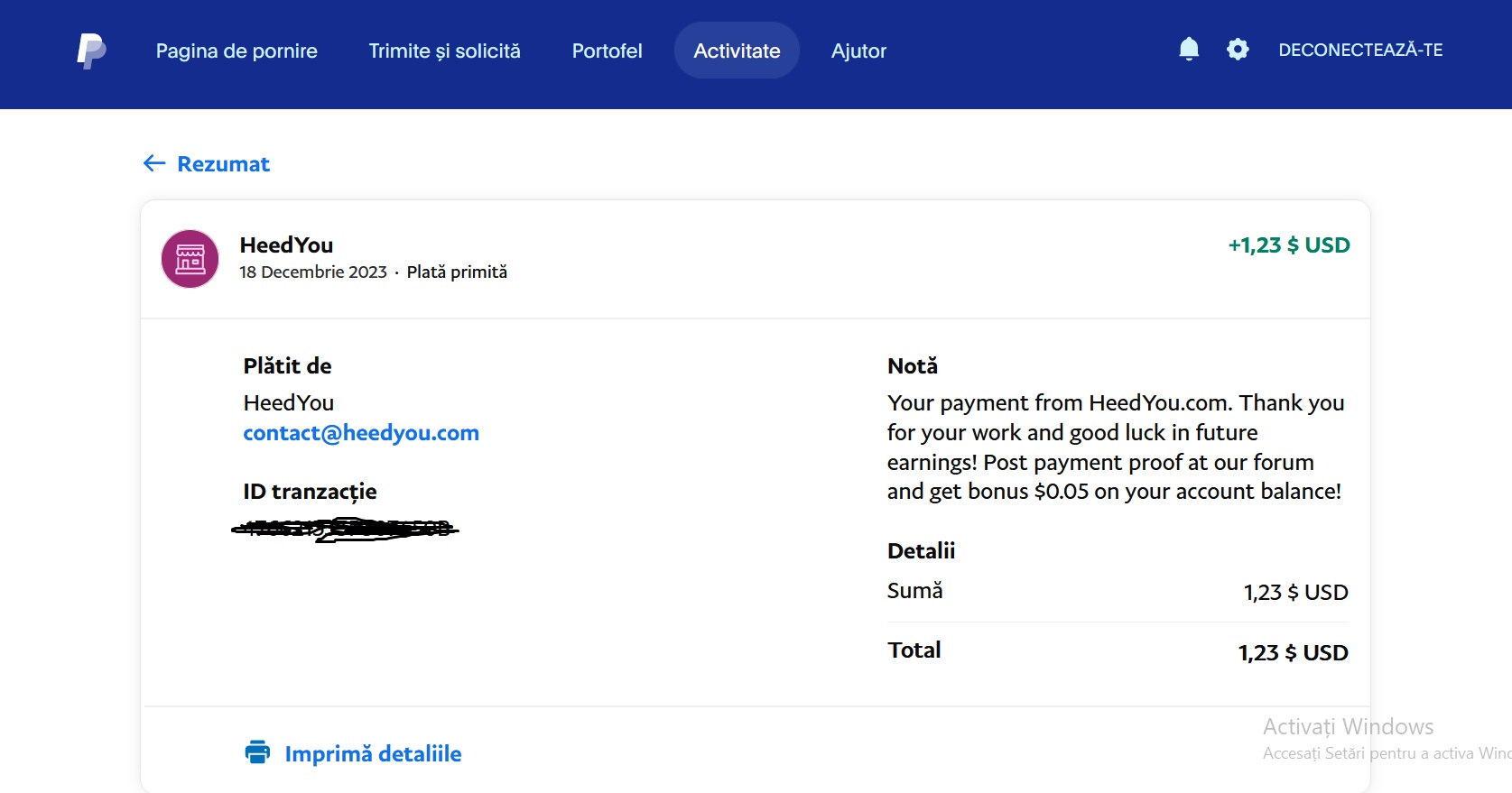Click the HeedYou title in the header

(x=286, y=245)
